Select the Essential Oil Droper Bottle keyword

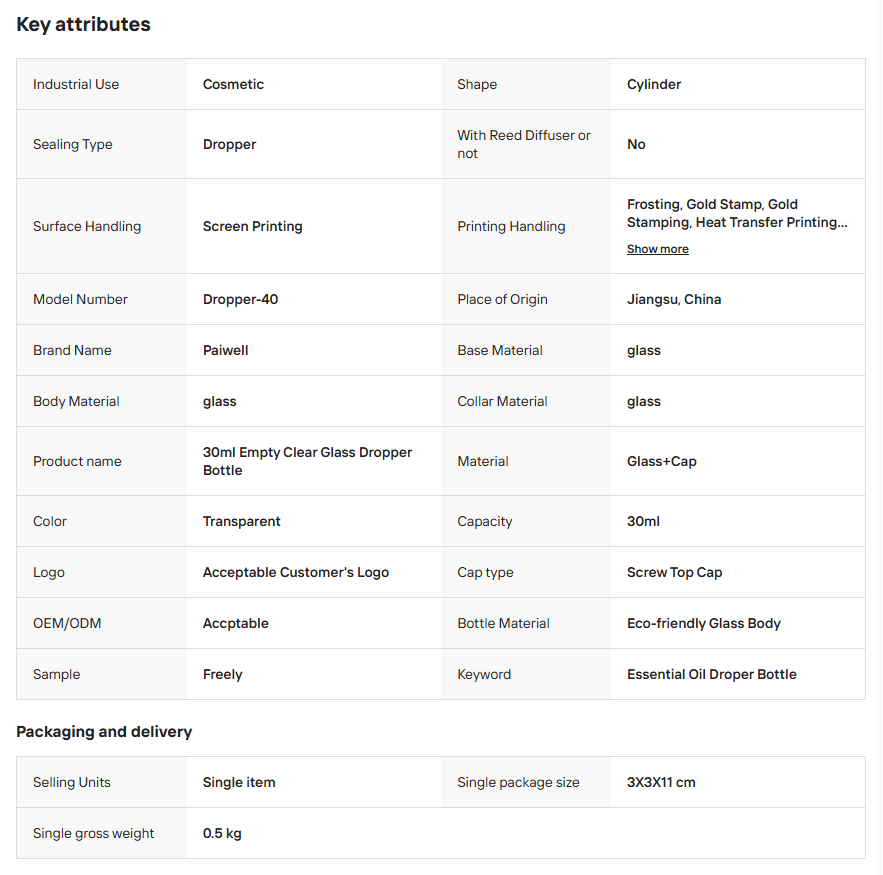[x=712, y=675]
